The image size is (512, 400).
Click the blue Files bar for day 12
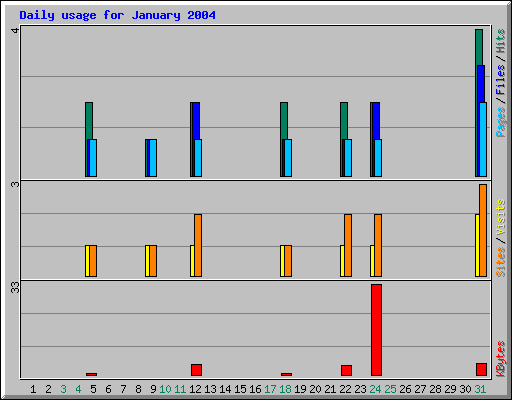196,121
